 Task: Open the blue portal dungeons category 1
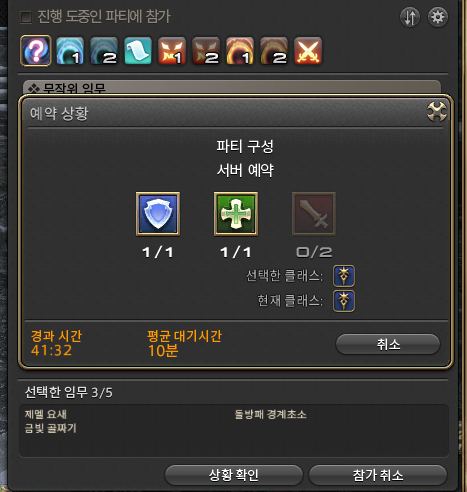click(70, 51)
